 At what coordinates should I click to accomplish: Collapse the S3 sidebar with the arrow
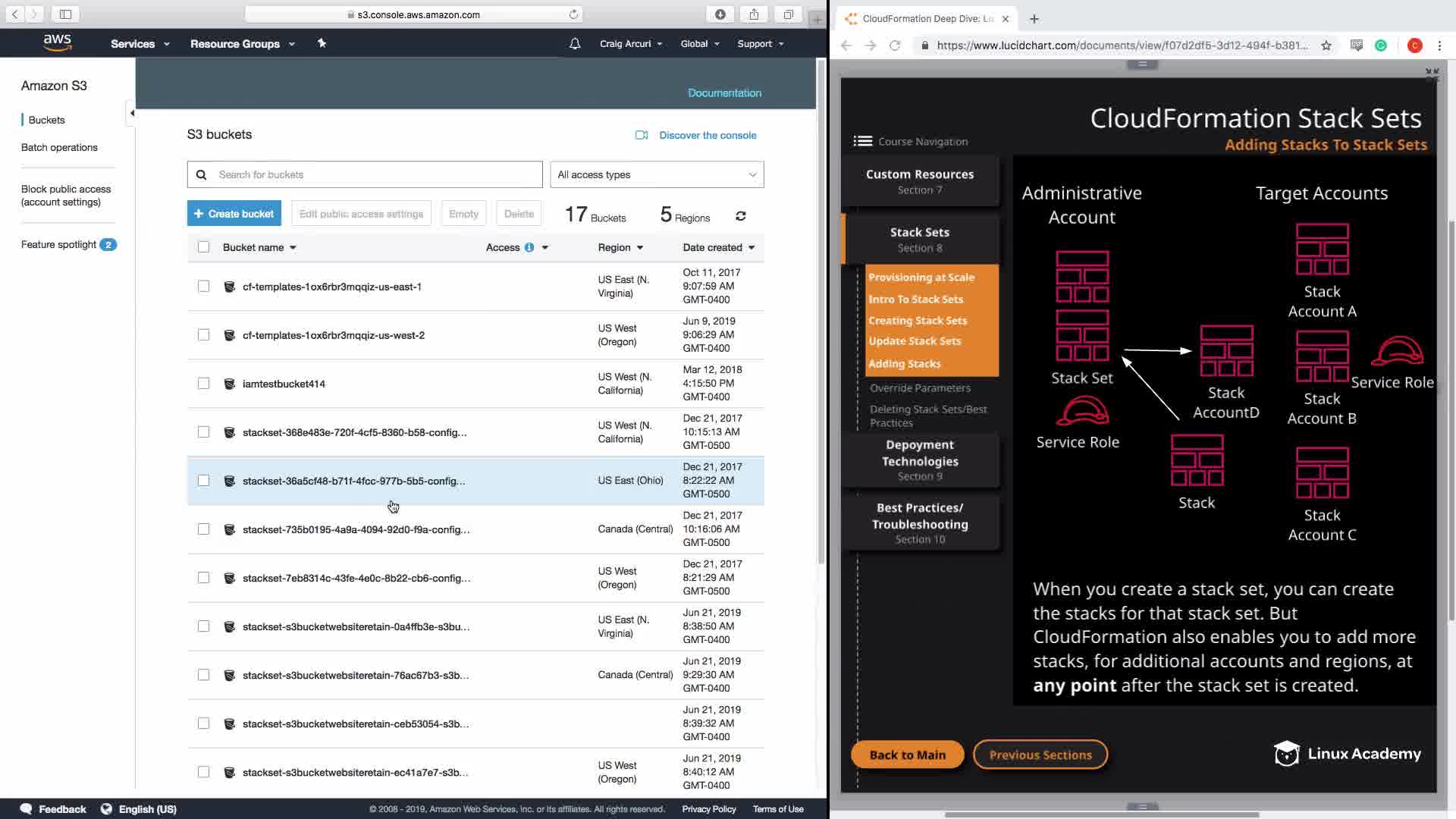[x=131, y=114]
